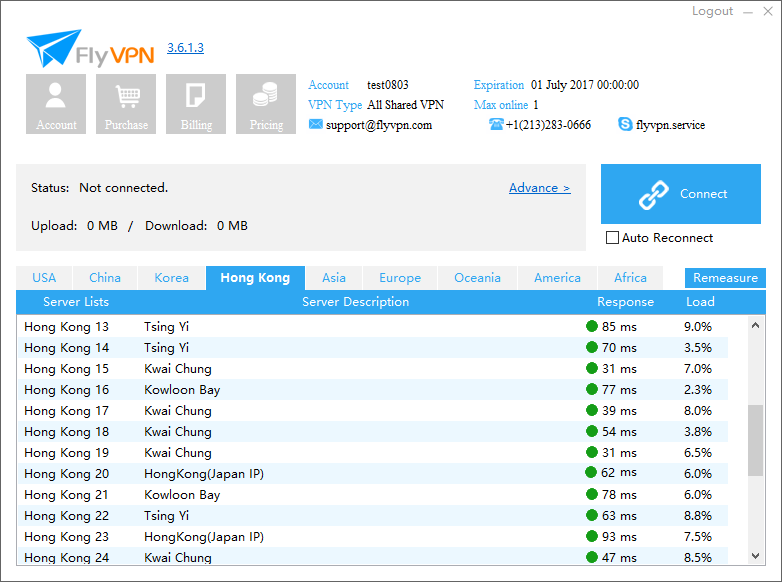Select the Hong Kong 20 server row

pos(372,473)
